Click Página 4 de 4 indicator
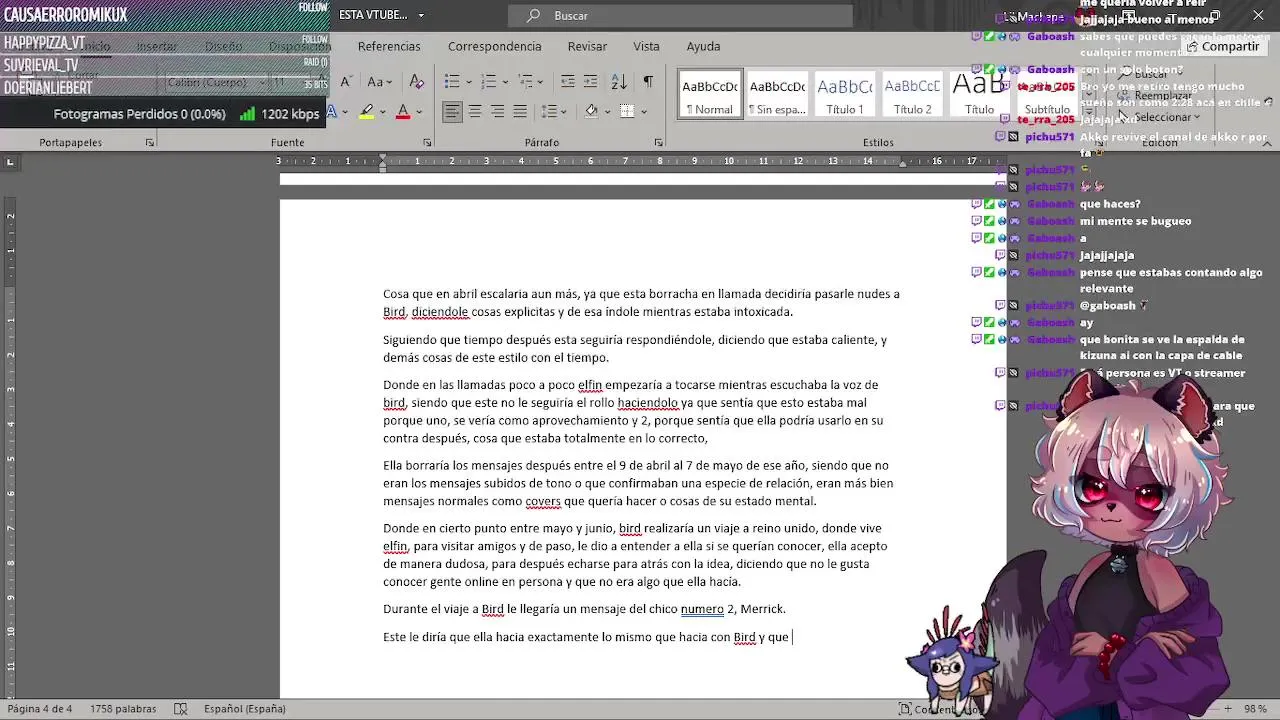Image resolution: width=1280 pixels, height=720 pixels. [40, 708]
